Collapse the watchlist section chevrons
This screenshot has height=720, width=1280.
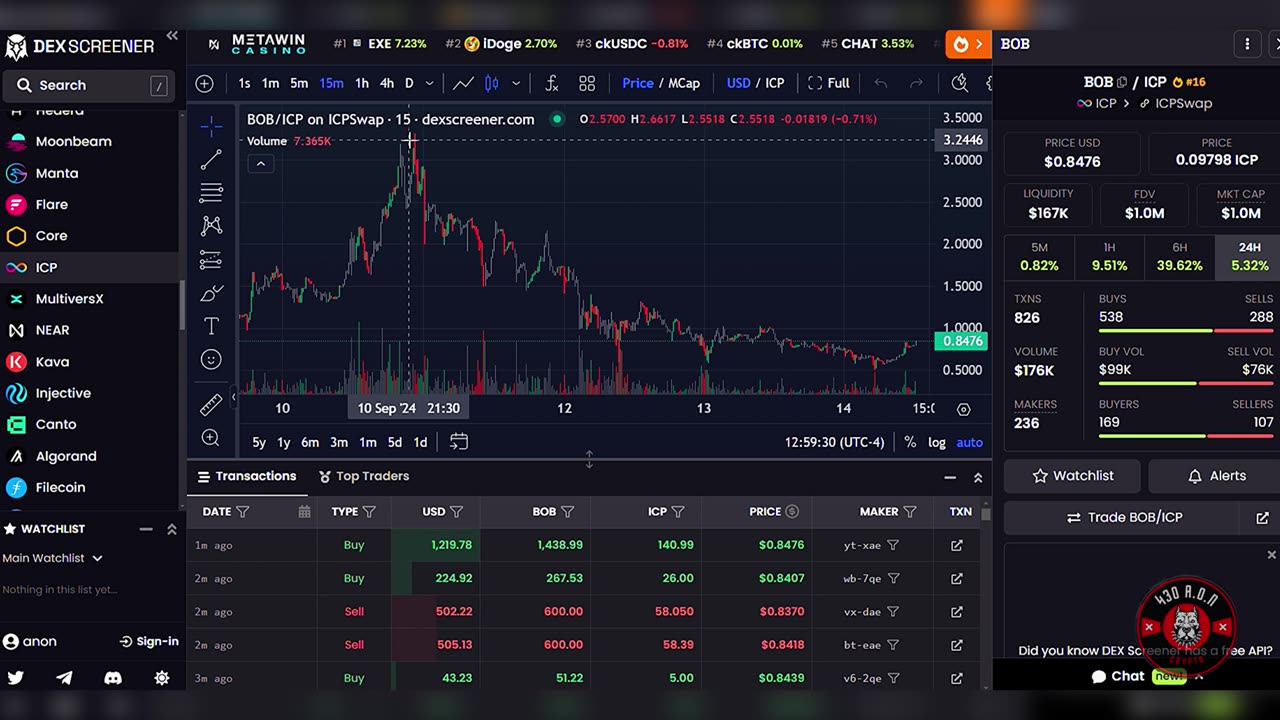tap(171, 529)
